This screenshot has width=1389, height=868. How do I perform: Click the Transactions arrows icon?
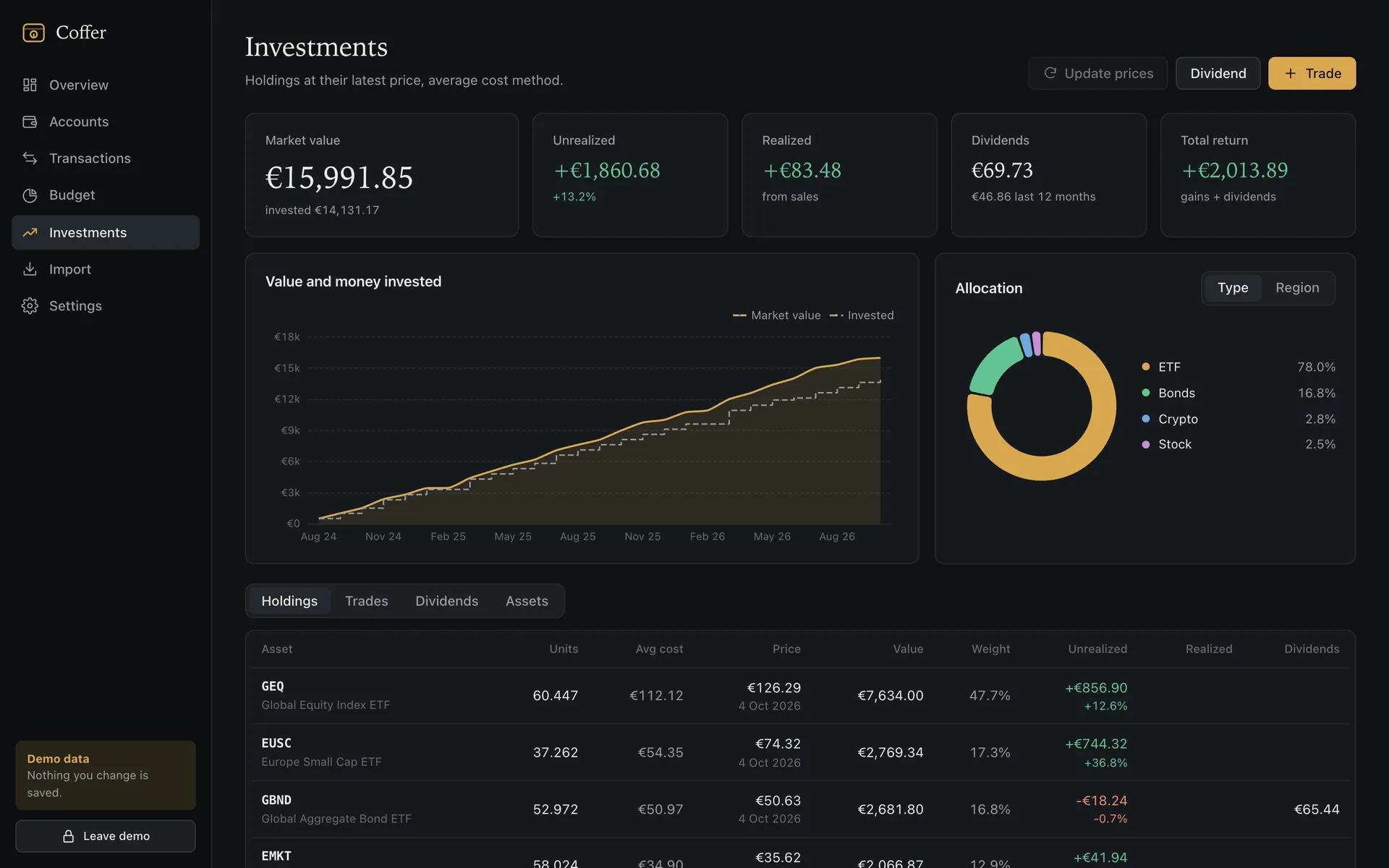30,158
